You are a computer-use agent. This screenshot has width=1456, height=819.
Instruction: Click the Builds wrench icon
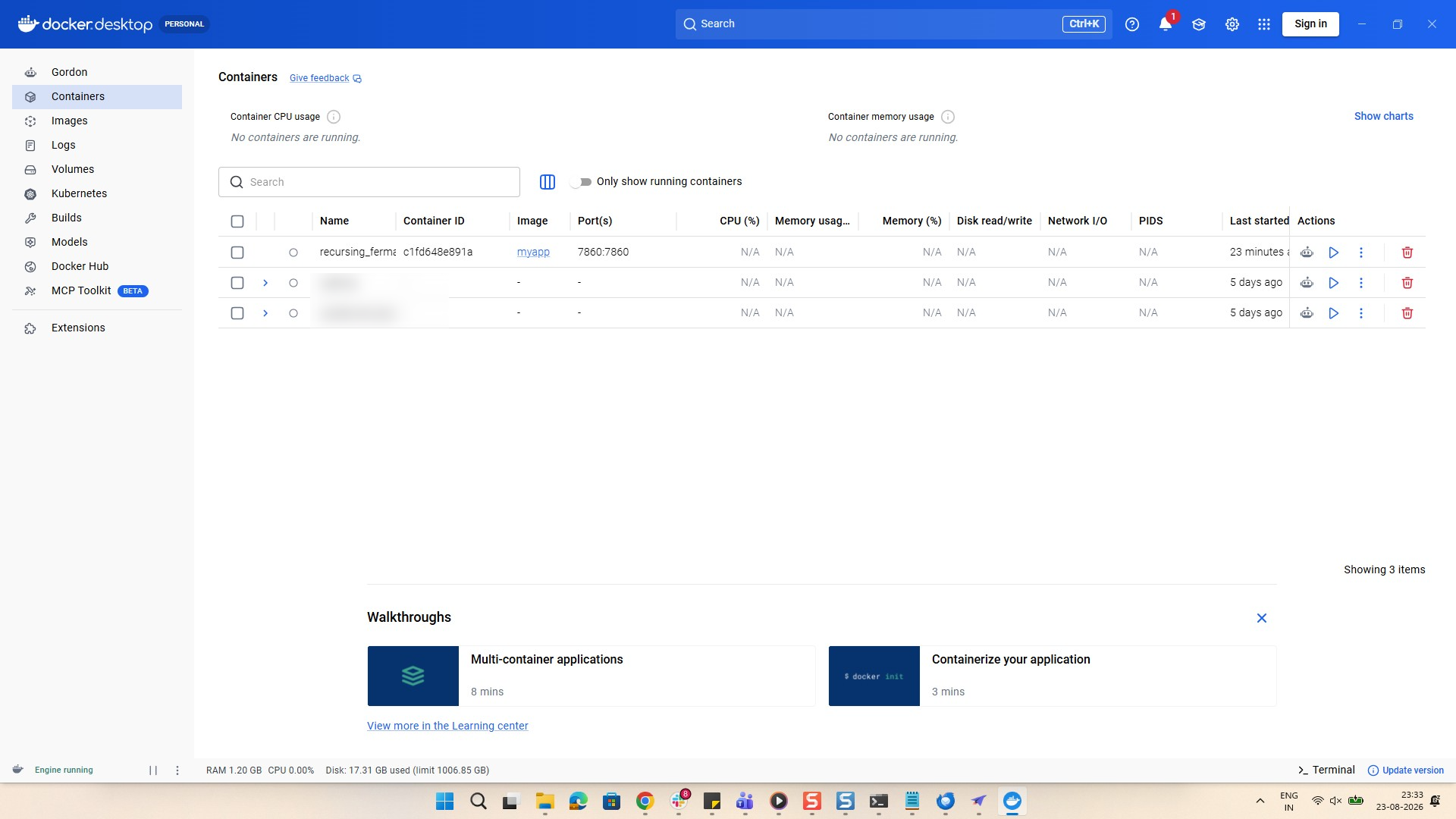coord(30,218)
